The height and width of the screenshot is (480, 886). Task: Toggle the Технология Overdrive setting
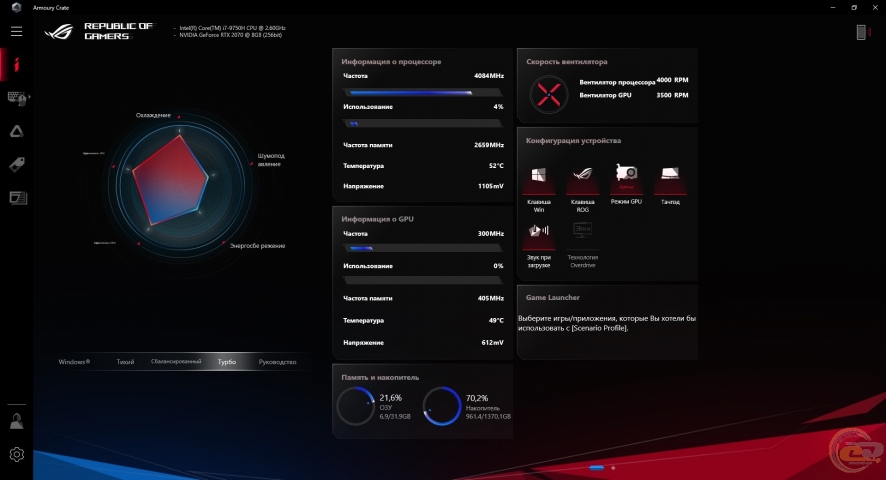[583, 245]
